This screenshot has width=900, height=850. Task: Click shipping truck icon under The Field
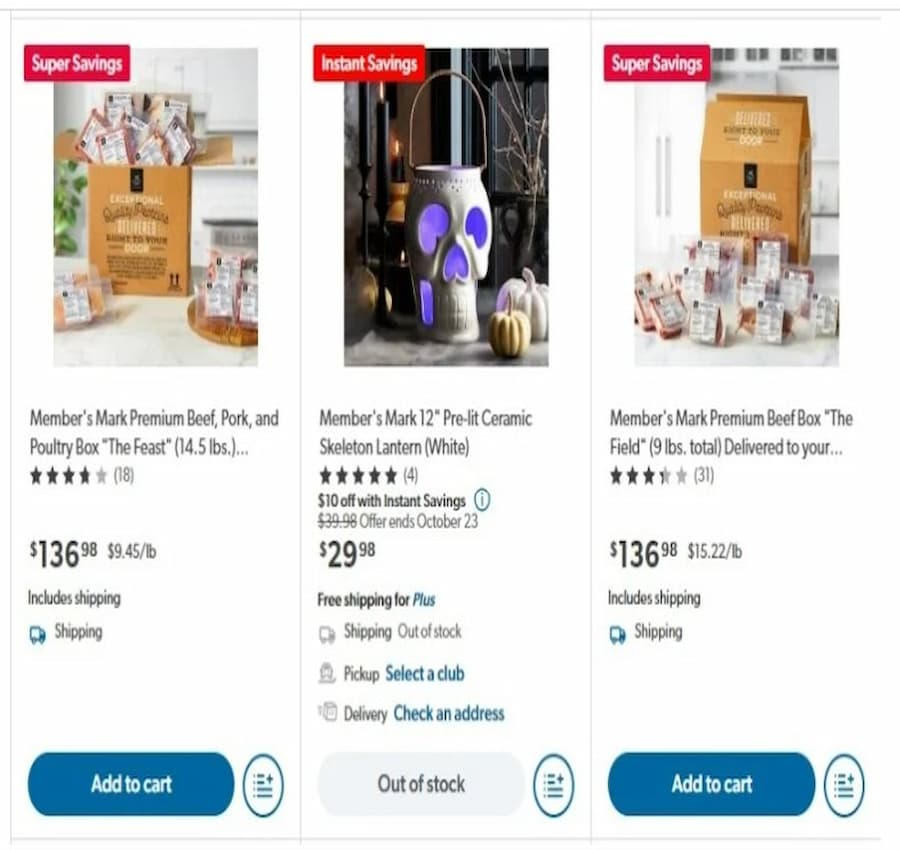pyautogui.click(x=618, y=634)
